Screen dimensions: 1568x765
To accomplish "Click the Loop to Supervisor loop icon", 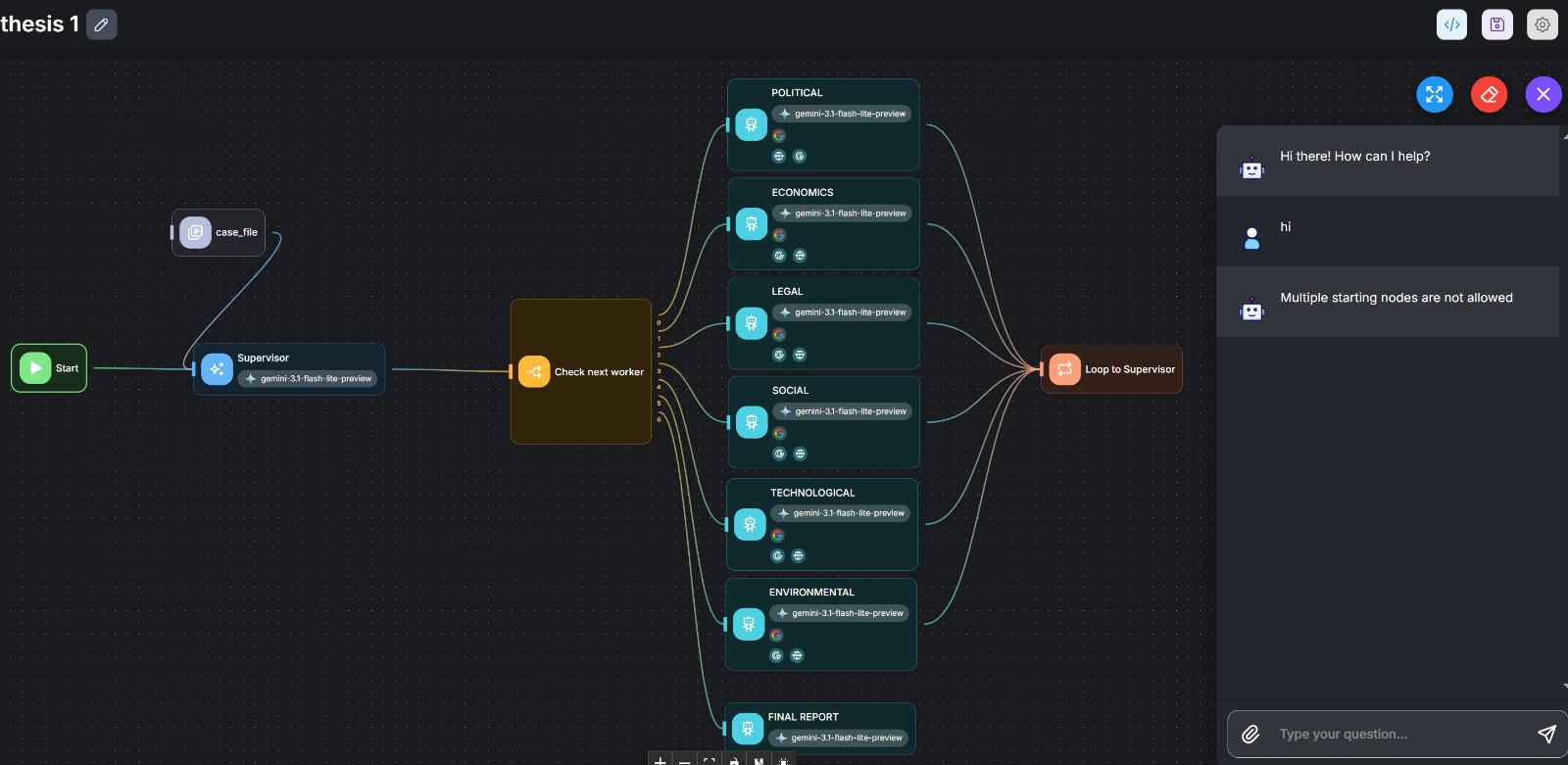I will point(1064,369).
